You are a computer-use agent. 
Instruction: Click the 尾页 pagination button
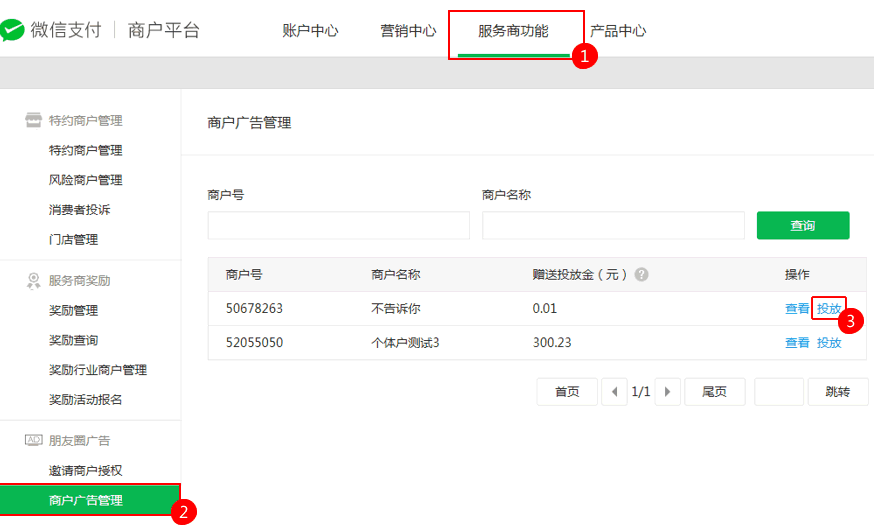[x=714, y=392]
